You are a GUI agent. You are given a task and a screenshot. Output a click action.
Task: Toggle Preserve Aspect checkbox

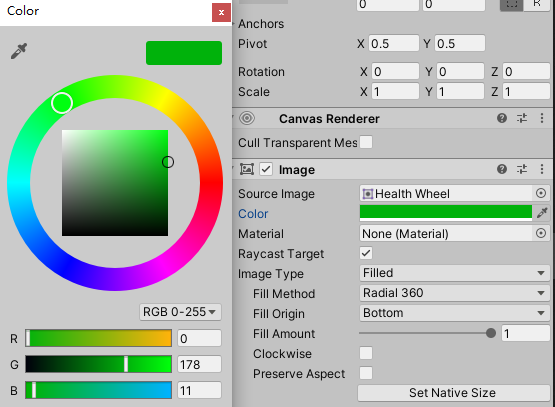366,373
